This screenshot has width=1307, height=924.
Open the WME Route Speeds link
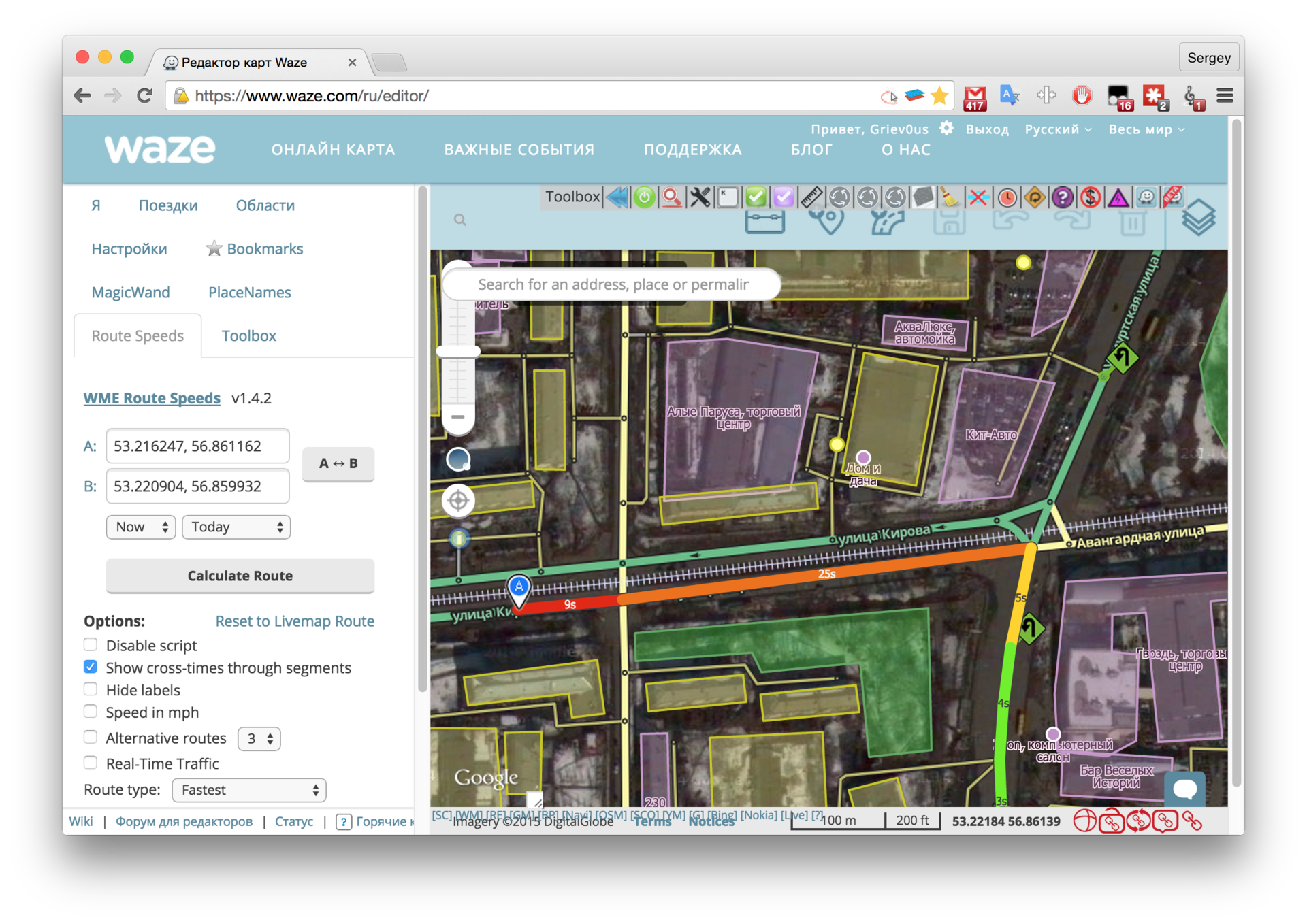click(152, 398)
